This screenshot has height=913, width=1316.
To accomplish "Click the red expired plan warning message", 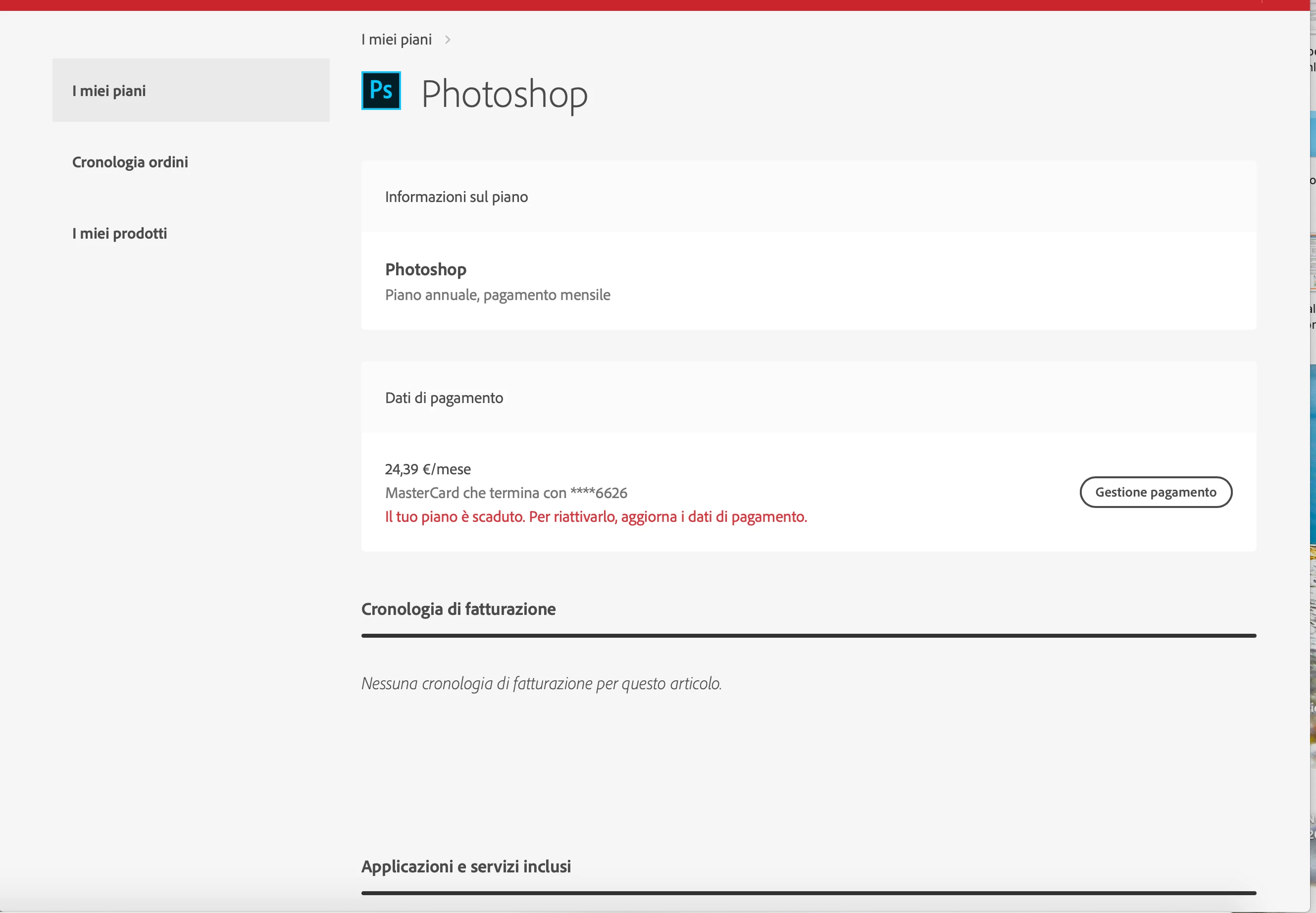I will (x=596, y=516).
